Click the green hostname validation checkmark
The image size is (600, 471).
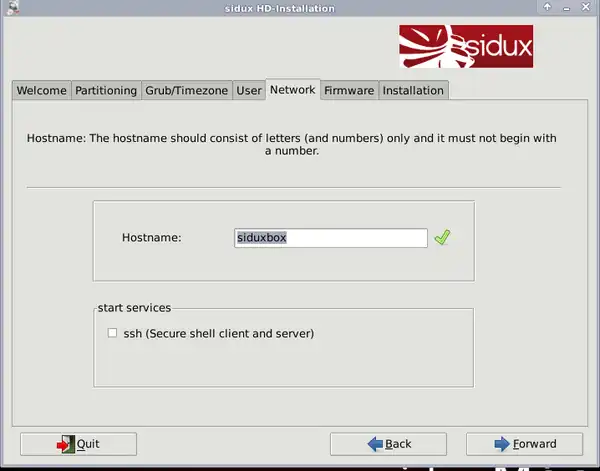442,238
